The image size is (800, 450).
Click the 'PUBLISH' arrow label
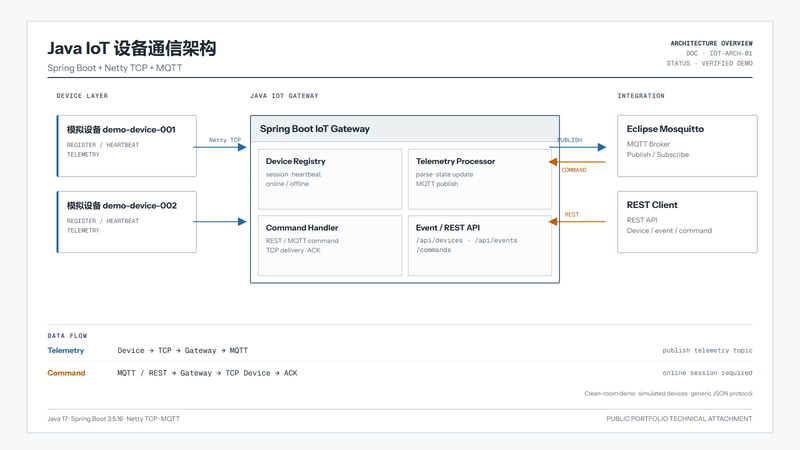tap(569, 140)
